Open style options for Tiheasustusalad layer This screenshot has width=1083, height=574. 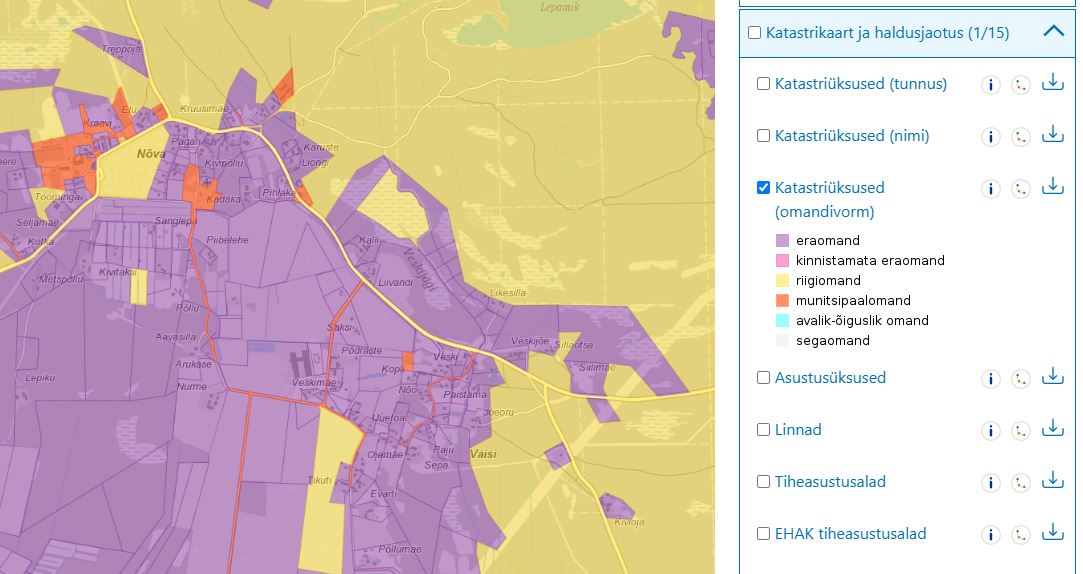coord(1020,483)
